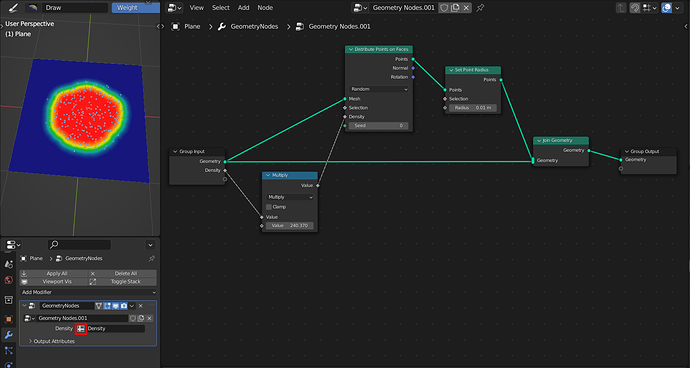Viewport: 690px width, 368px height.
Task: Collapse the GeometryNodes modifier panel
Action: click(25, 305)
